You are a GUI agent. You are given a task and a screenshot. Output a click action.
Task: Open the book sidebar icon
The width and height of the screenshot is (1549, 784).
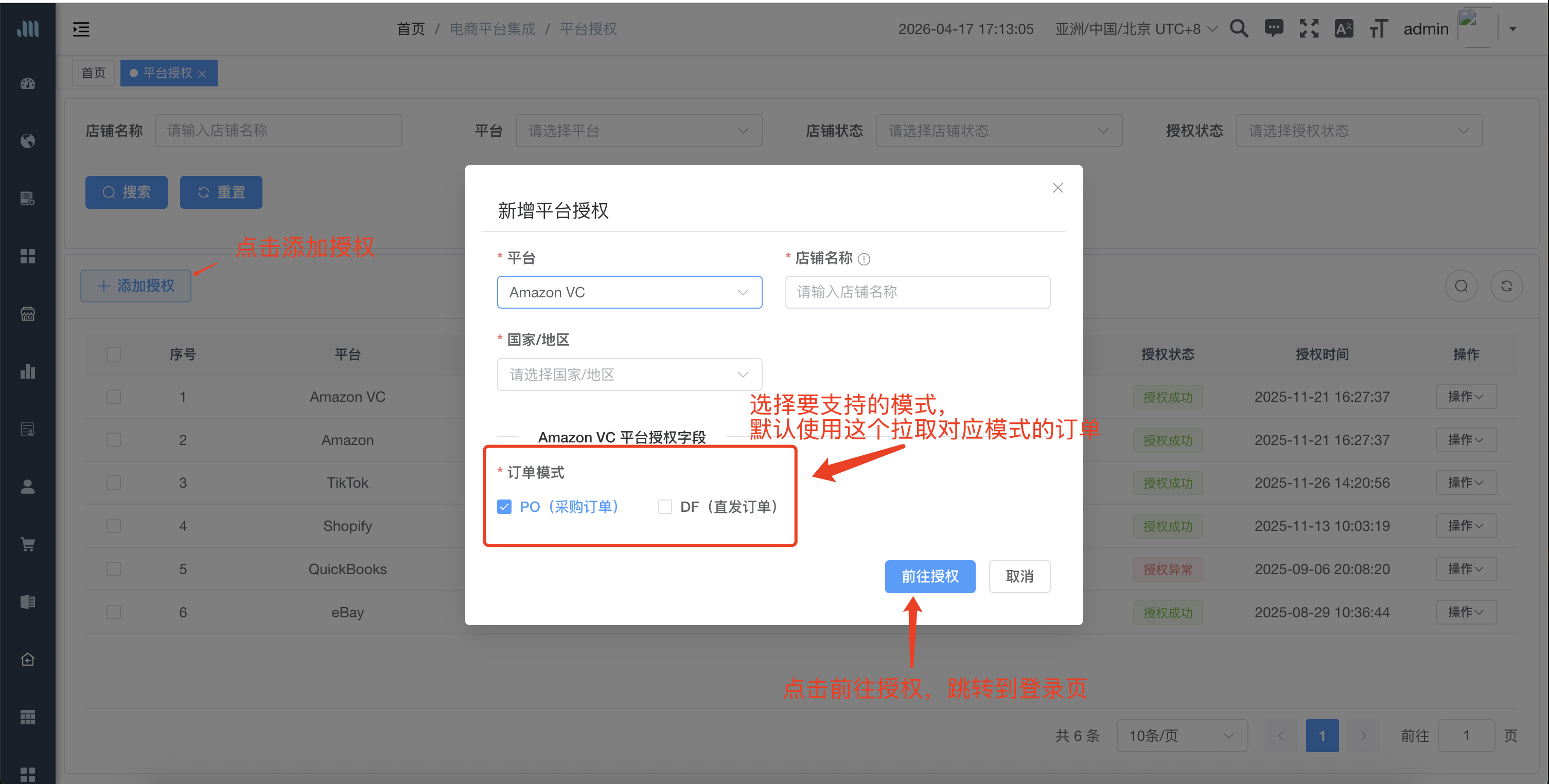tap(28, 602)
